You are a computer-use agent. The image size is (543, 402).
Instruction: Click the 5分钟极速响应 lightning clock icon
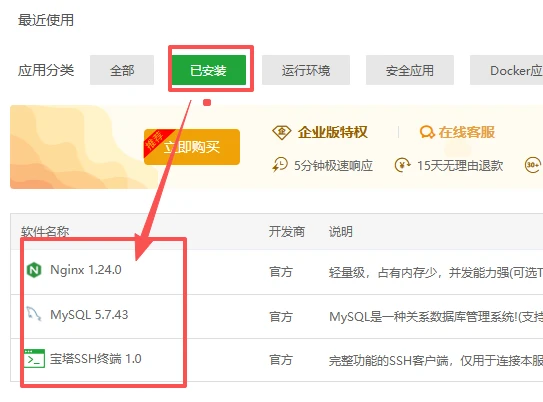coord(280,165)
